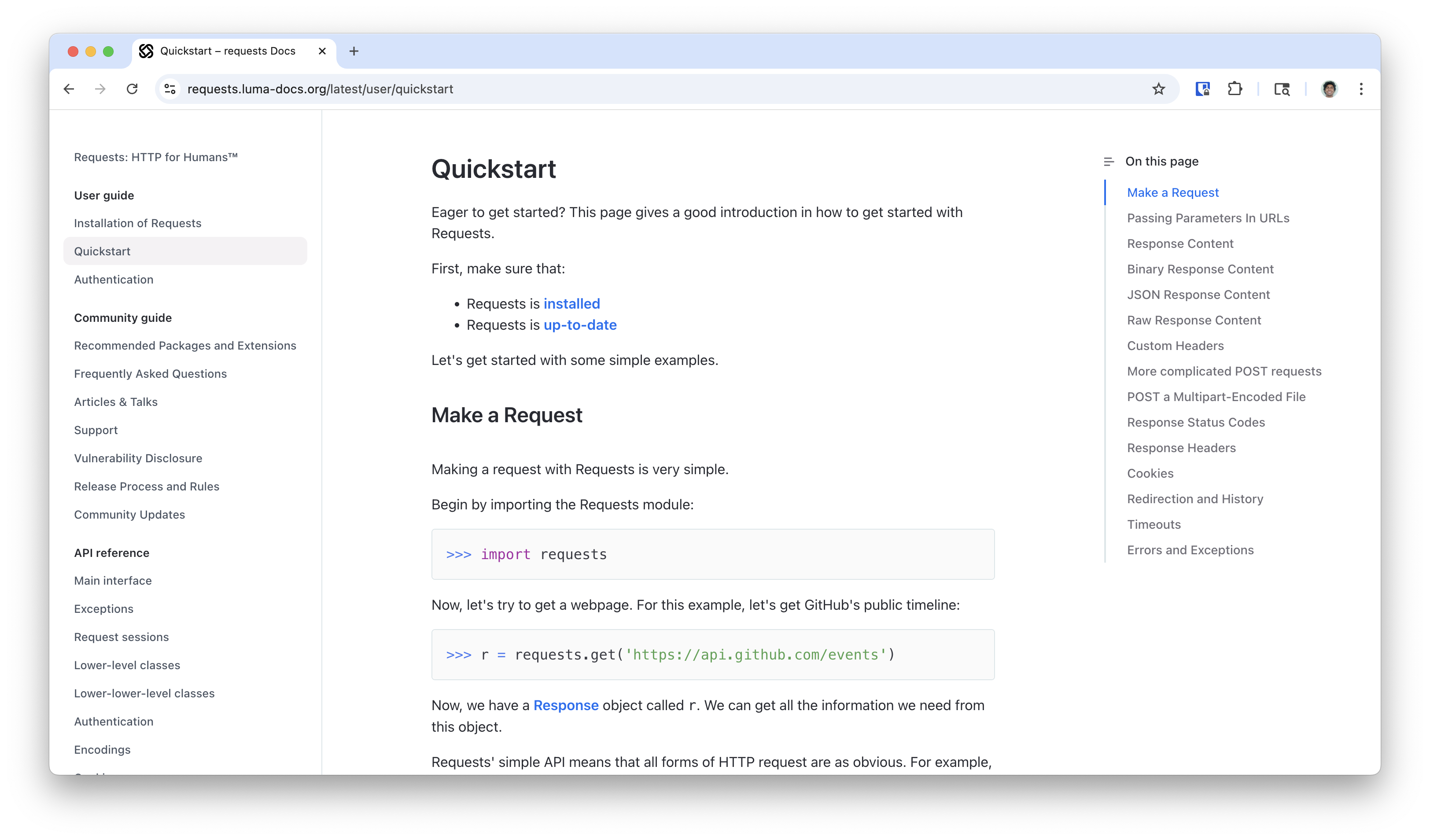This screenshot has width=1430, height=840.
Task: Jump to Redirection and History section
Action: [x=1195, y=499]
